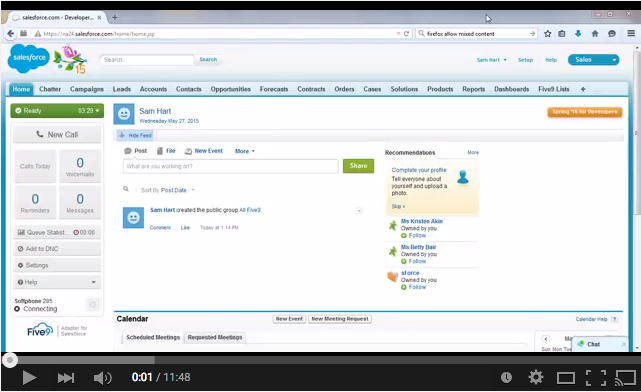Click the New Call button
Screen dimensions: 641x392
(x=57, y=134)
